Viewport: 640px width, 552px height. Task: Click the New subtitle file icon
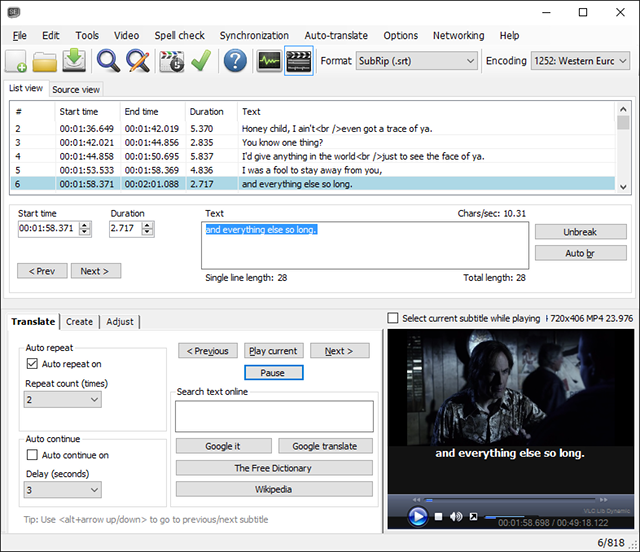pos(17,61)
